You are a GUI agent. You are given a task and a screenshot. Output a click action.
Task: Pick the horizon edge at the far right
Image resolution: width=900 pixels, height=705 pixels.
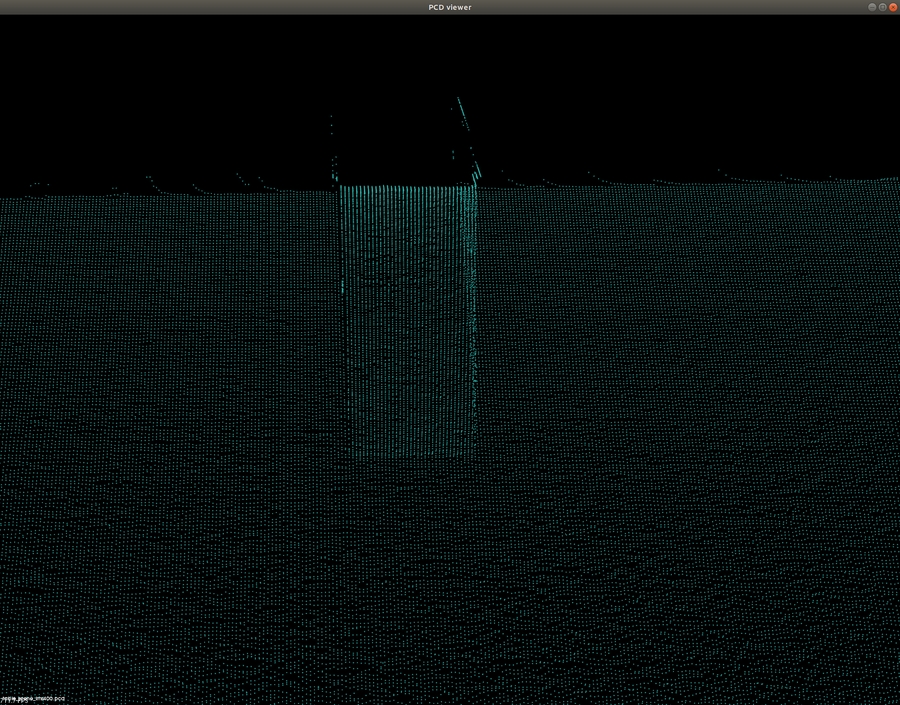coord(880,180)
